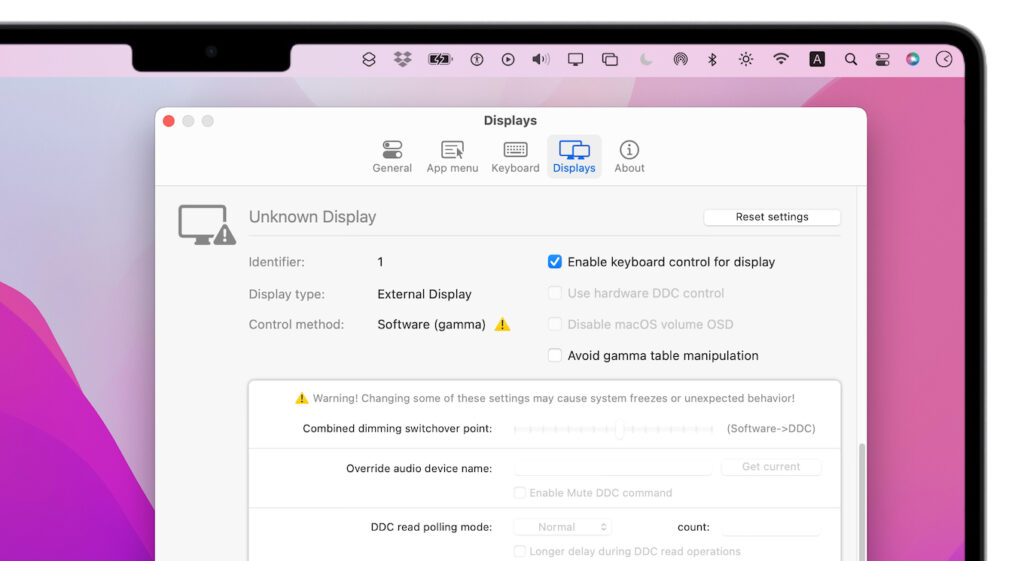Open the display brightness monitor menu icon

[575, 59]
